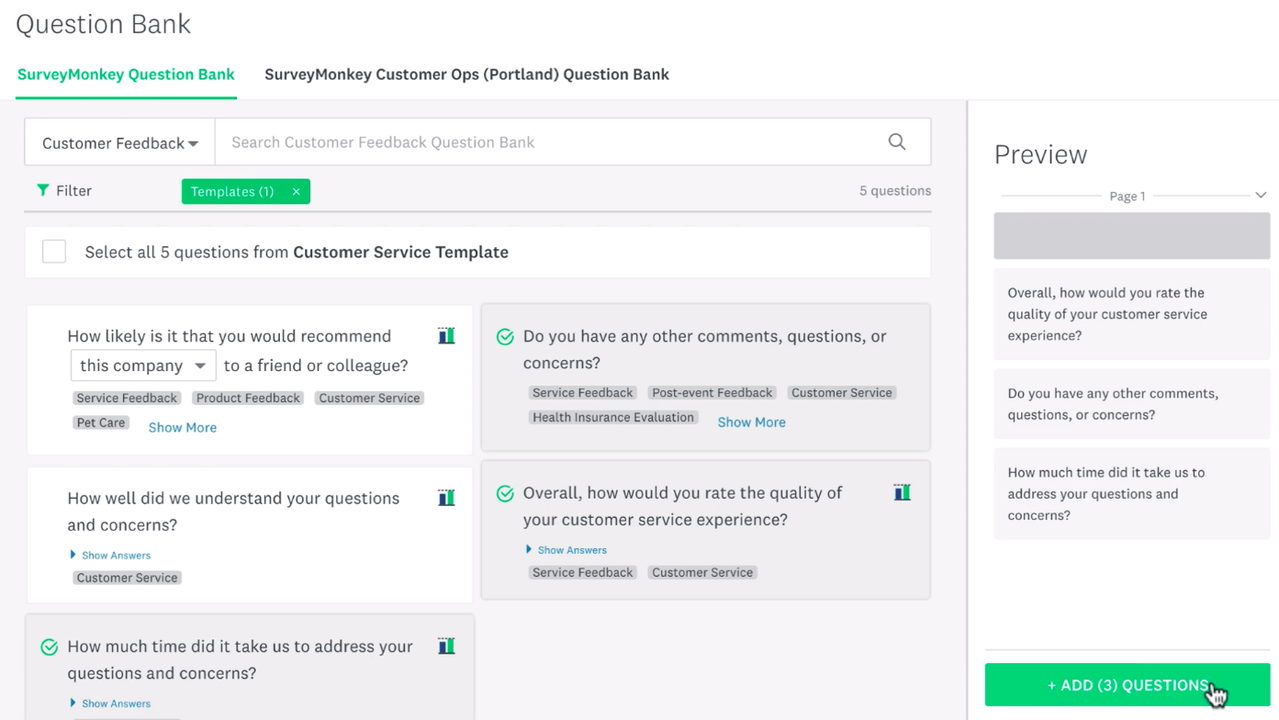This screenshot has height=720, width=1279.
Task: Open the Customer Feedback category dropdown
Action: [120, 143]
